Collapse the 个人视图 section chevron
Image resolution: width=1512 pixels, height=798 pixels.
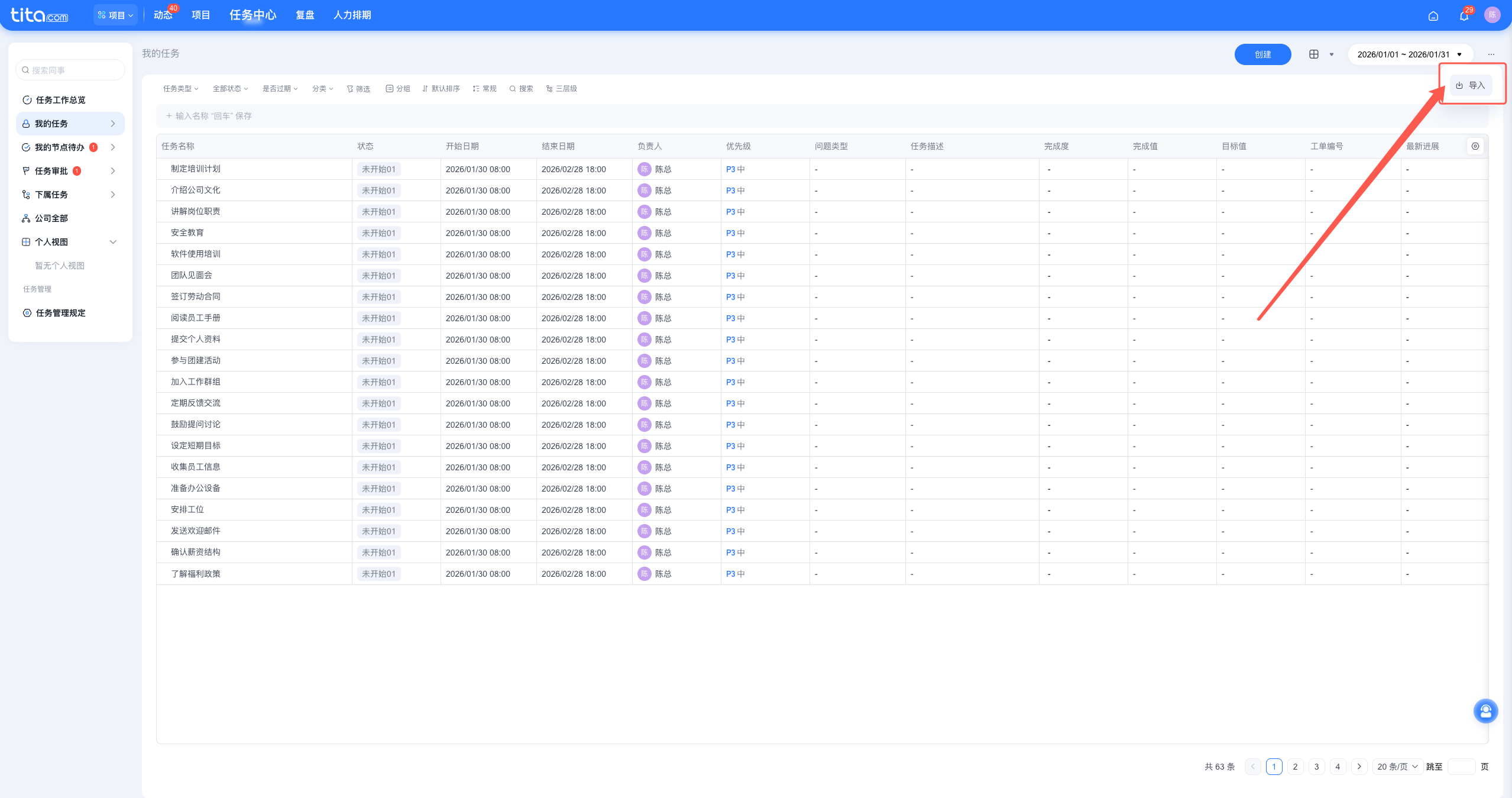pyautogui.click(x=114, y=242)
